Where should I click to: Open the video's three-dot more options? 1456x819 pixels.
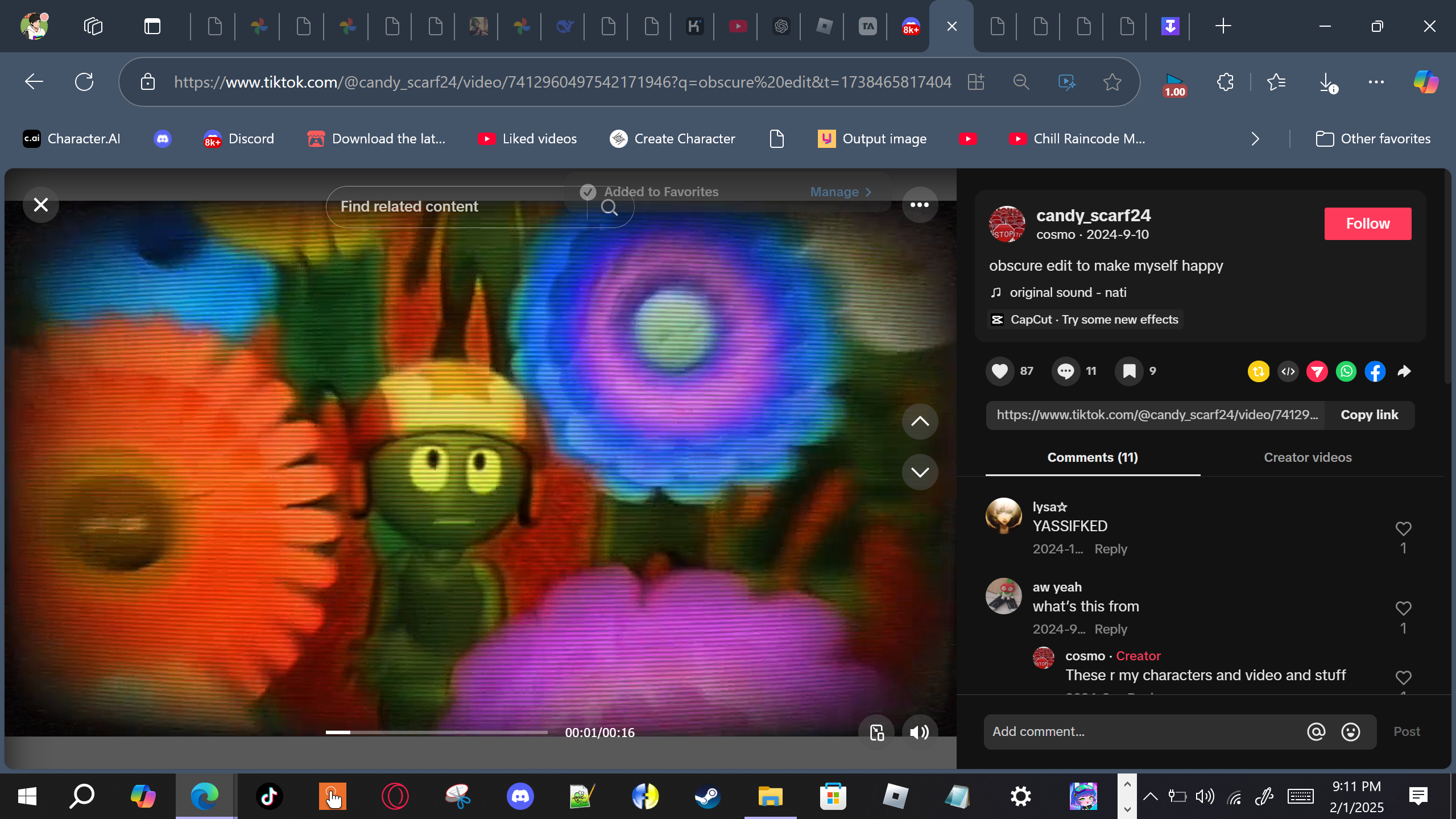(919, 205)
